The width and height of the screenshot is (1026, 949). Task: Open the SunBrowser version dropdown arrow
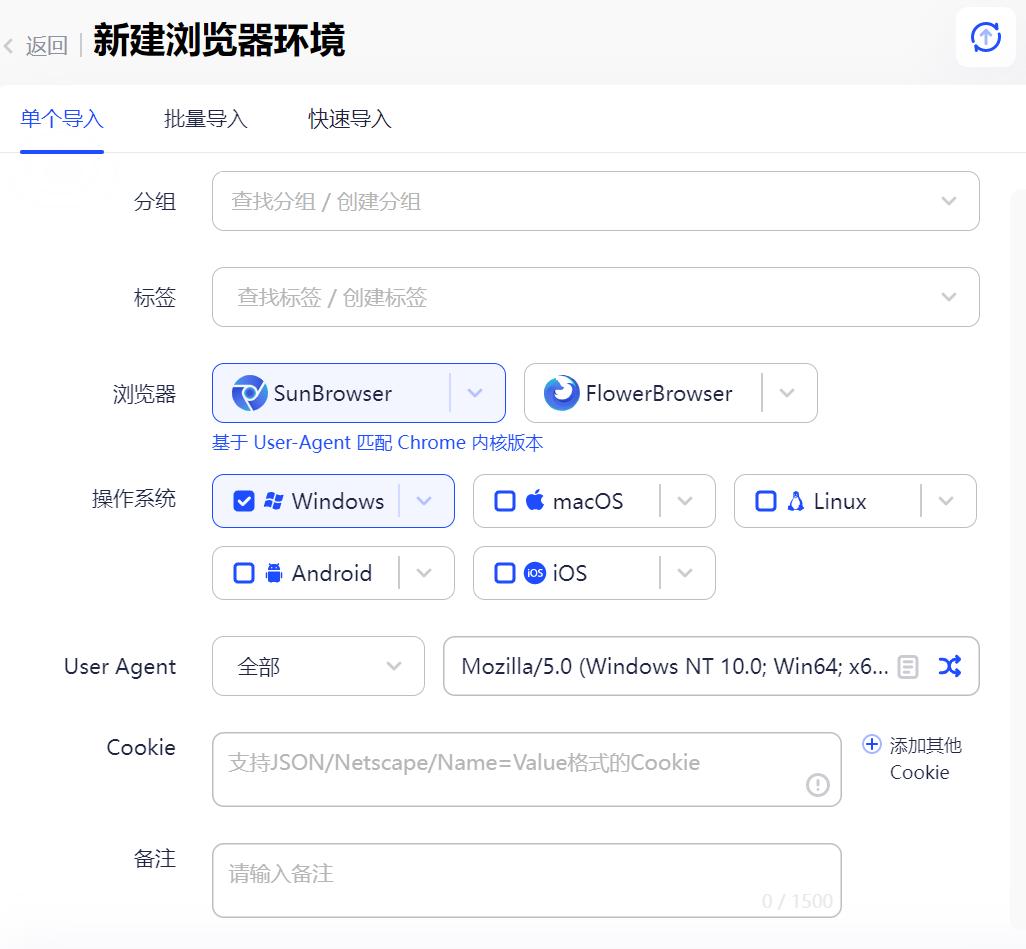point(476,393)
